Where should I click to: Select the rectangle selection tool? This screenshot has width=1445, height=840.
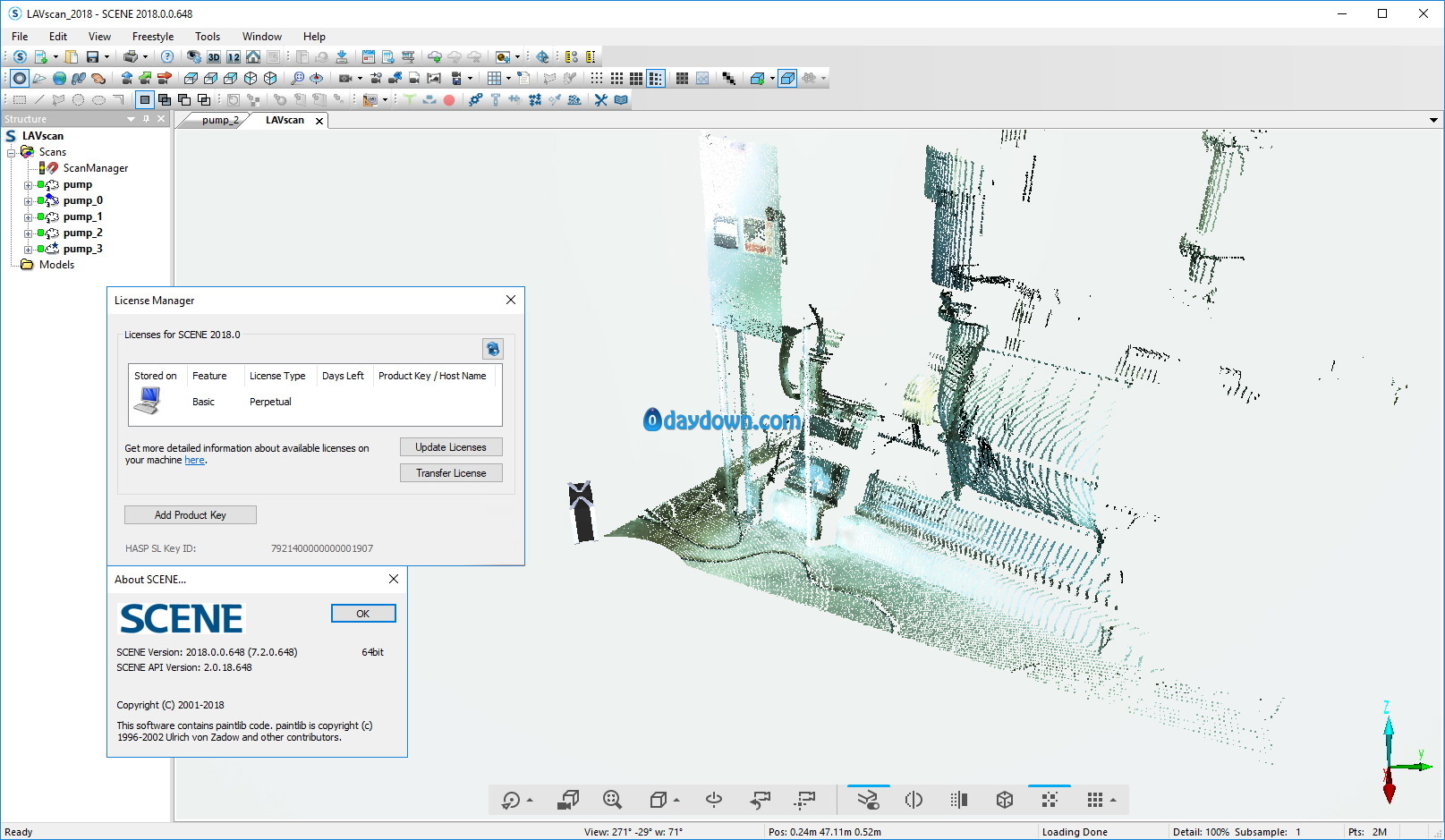[19, 99]
